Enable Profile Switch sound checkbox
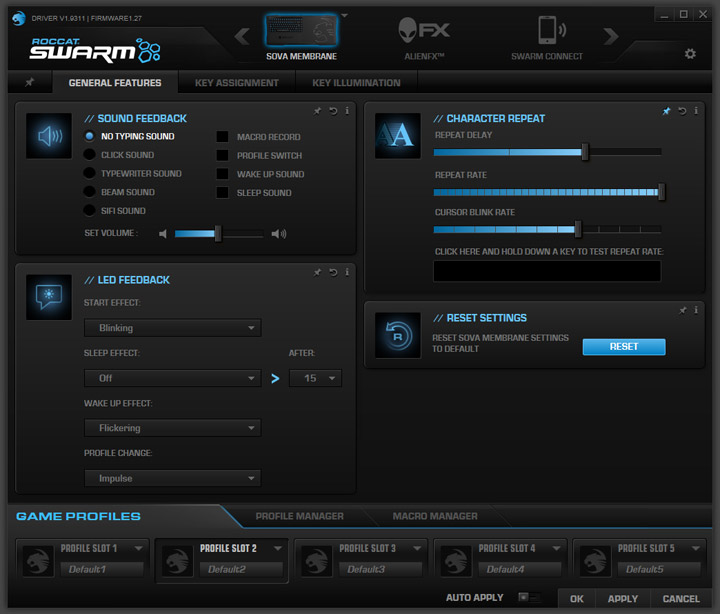 [x=222, y=155]
